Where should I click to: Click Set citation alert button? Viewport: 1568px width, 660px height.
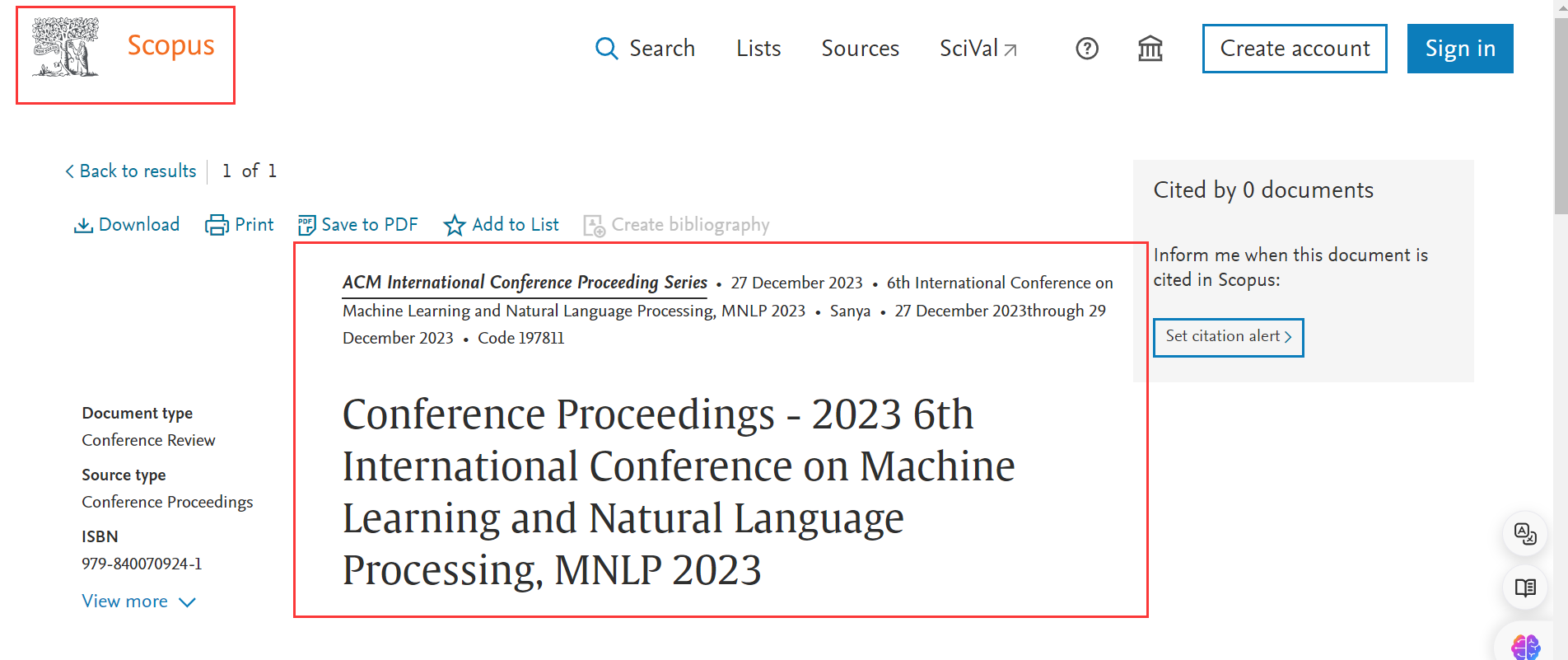tap(1228, 337)
